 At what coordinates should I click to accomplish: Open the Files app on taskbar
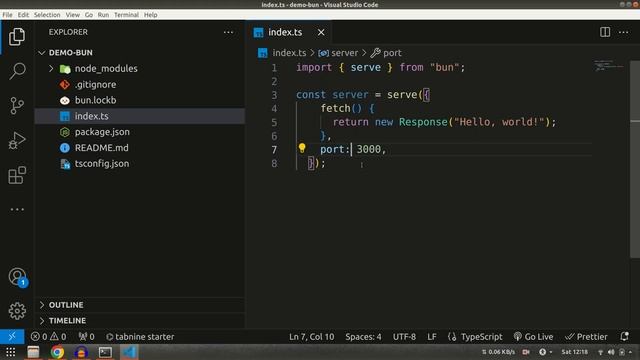click(33, 352)
